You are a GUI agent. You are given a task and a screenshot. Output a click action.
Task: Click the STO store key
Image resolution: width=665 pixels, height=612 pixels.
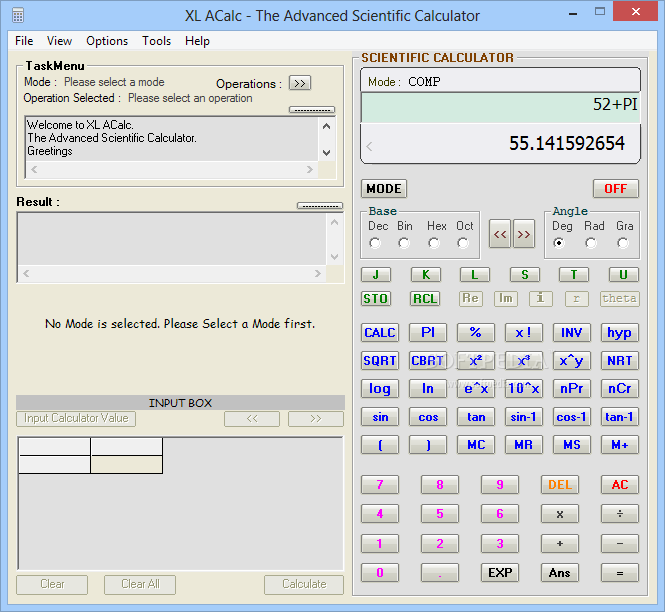click(x=376, y=299)
